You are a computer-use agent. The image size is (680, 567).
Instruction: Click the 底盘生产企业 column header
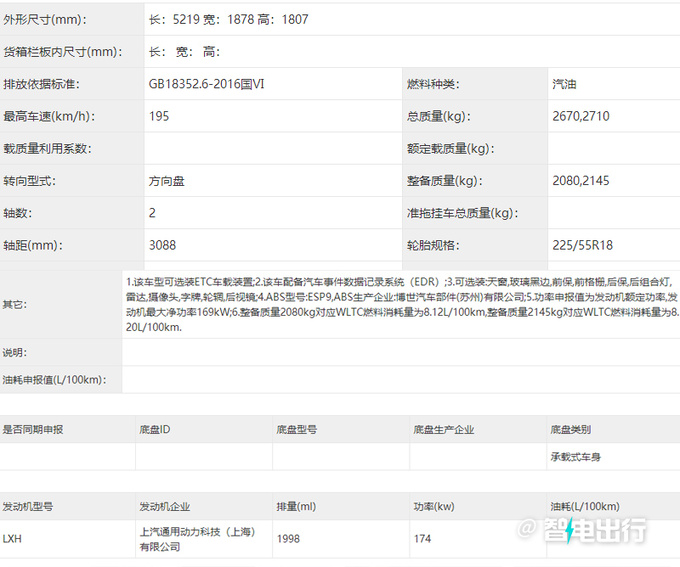(x=444, y=430)
